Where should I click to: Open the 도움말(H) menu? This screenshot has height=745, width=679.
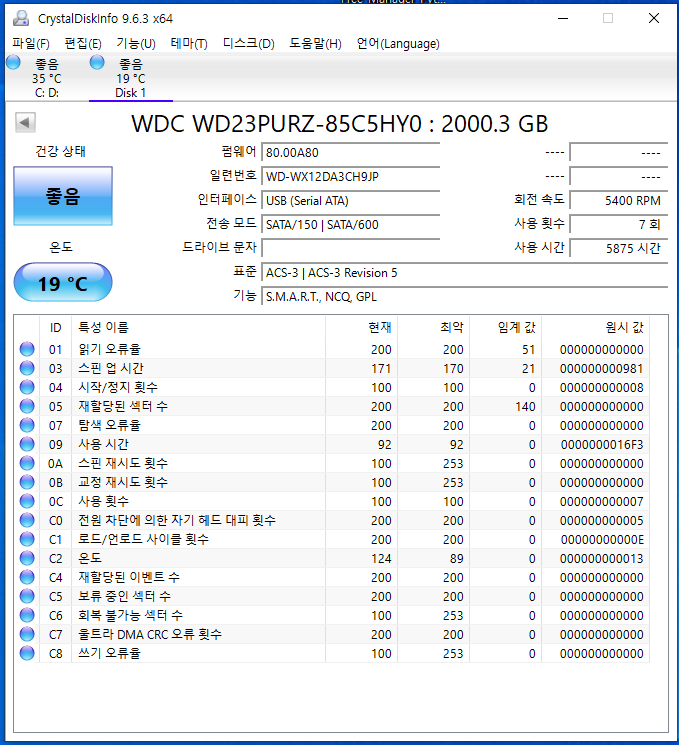[x=316, y=44]
